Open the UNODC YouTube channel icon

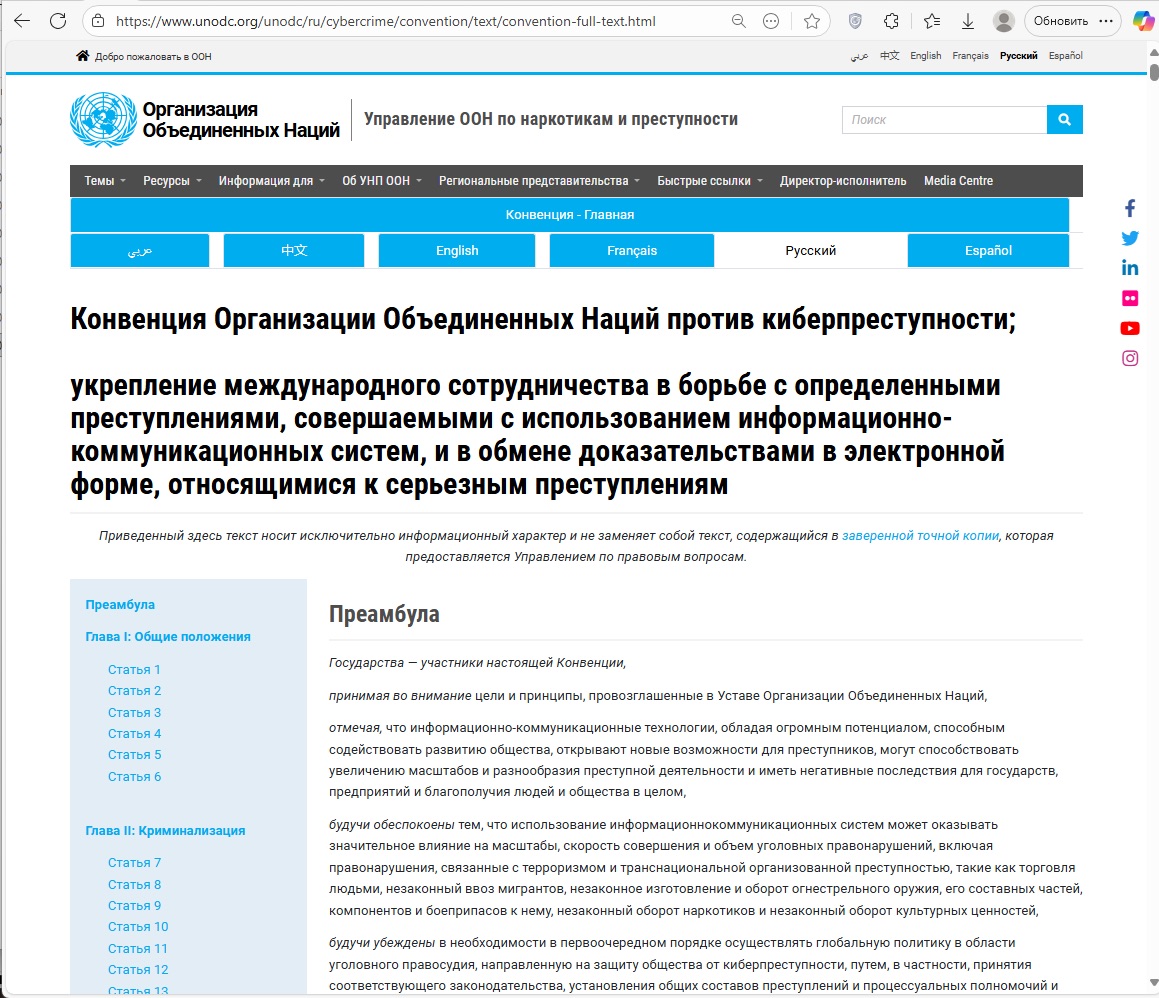click(1129, 328)
